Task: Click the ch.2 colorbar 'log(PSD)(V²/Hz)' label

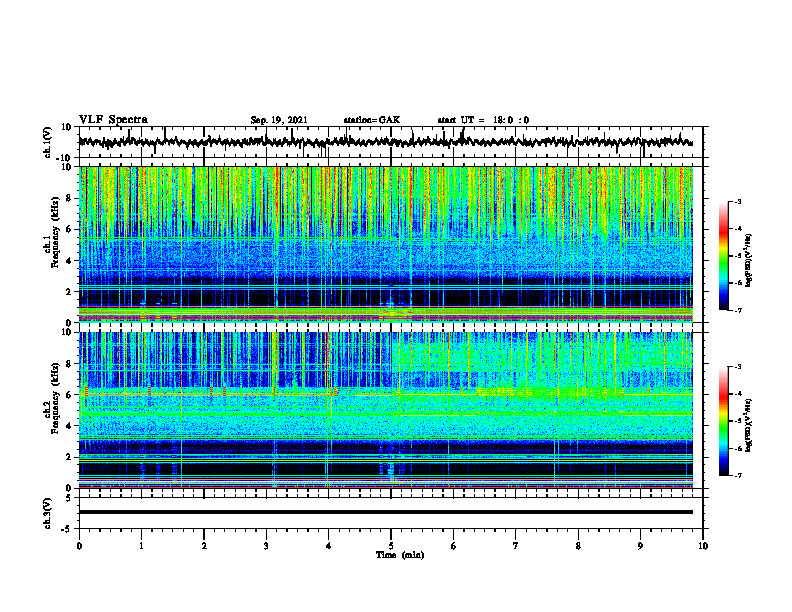Action: [x=748, y=426]
